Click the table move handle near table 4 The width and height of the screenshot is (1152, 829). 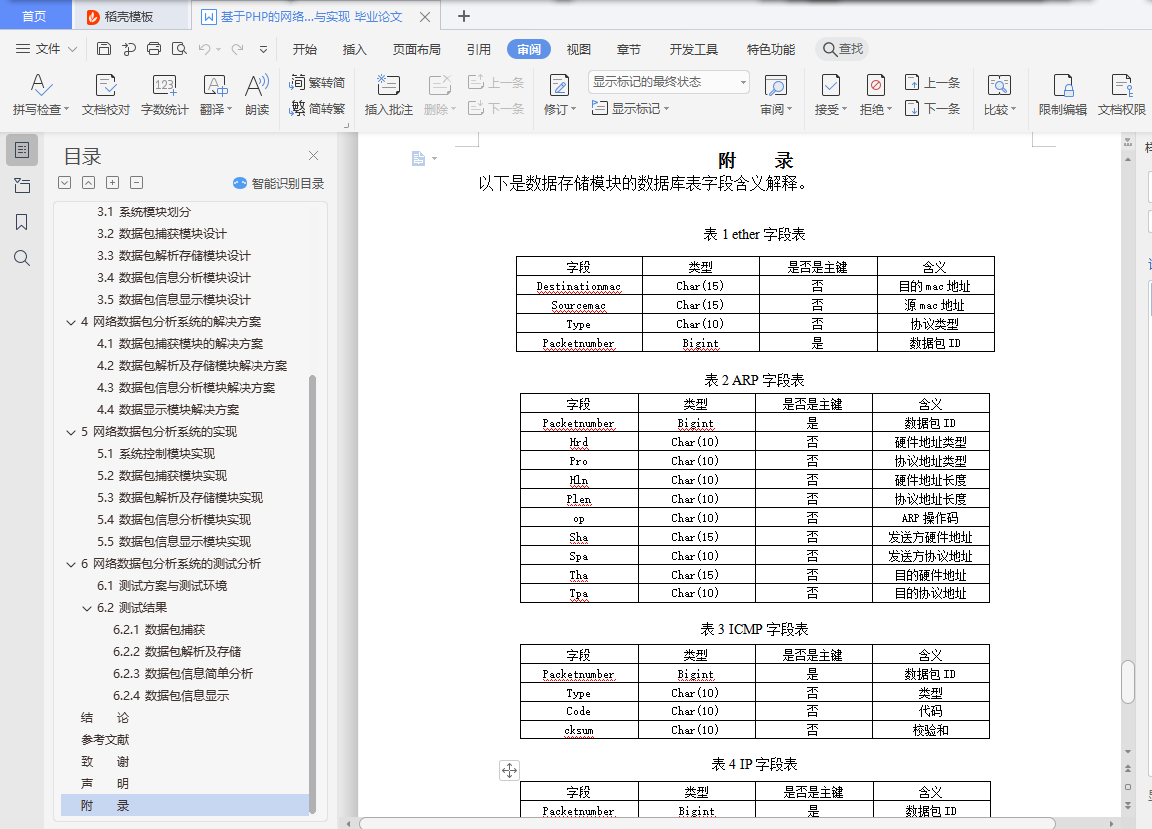tap(509, 770)
